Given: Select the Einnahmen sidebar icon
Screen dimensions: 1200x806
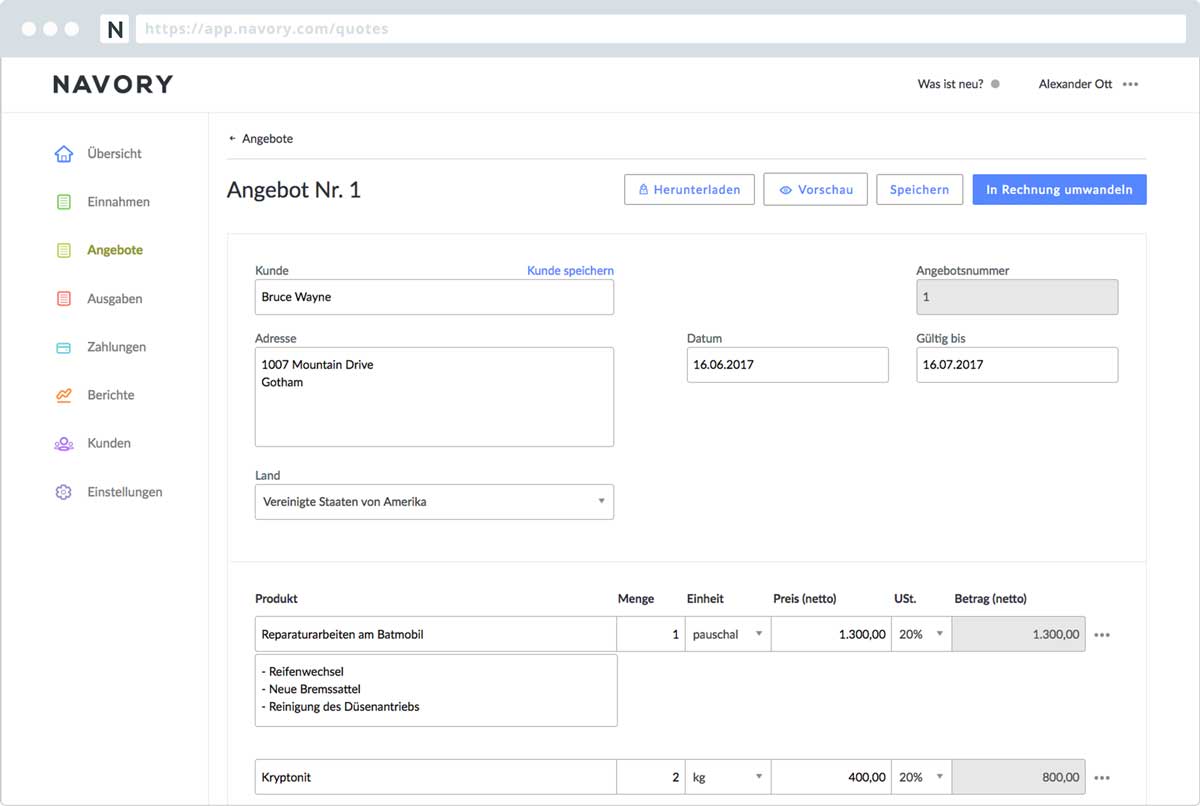Looking at the screenshot, I should point(63,201).
